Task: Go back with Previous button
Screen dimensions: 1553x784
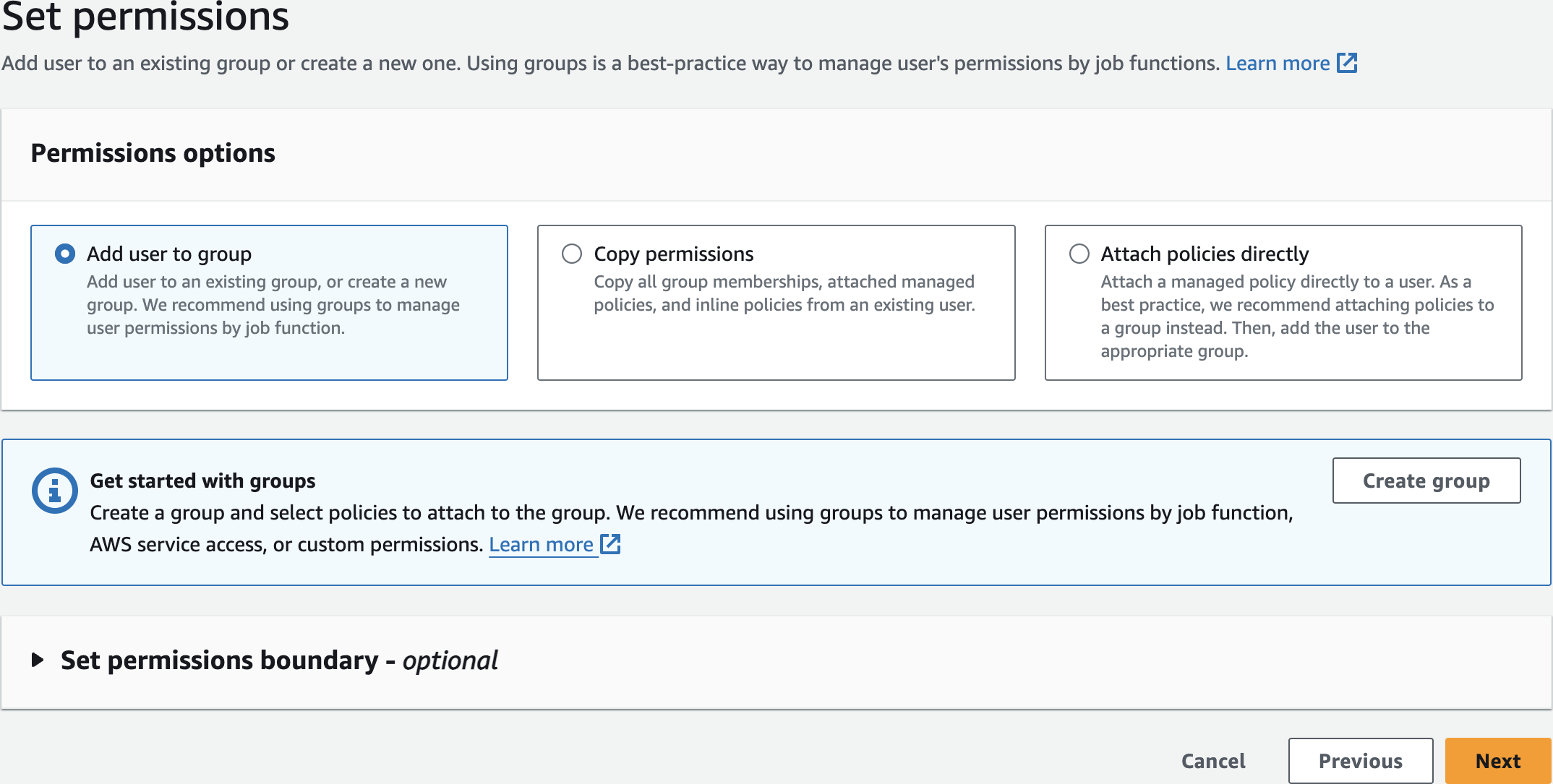Action: [x=1360, y=761]
